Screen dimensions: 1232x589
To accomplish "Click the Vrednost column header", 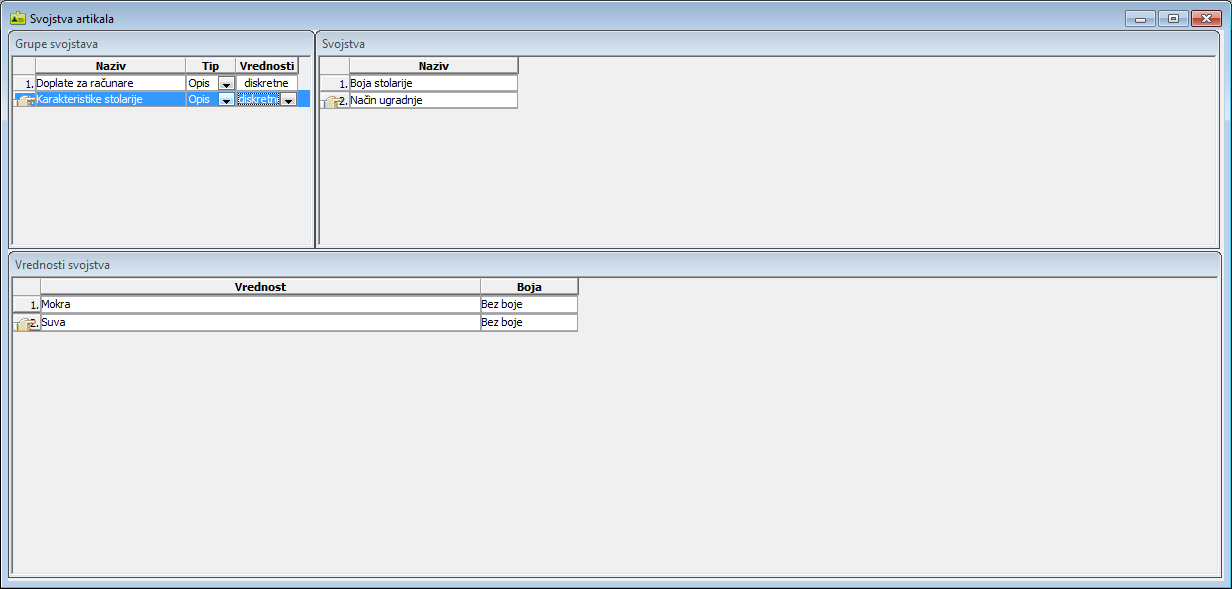I will pyautogui.click(x=260, y=287).
